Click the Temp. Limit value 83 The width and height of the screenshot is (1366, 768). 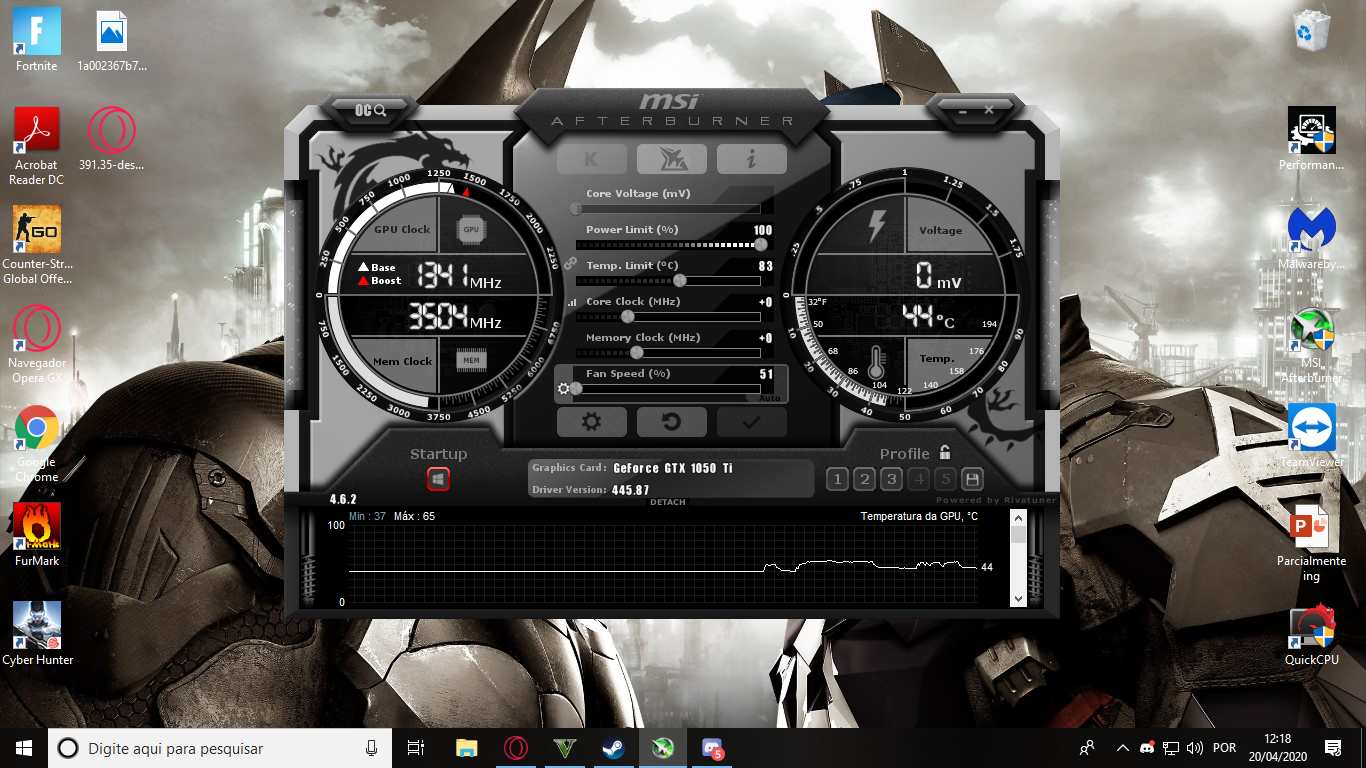click(x=766, y=266)
